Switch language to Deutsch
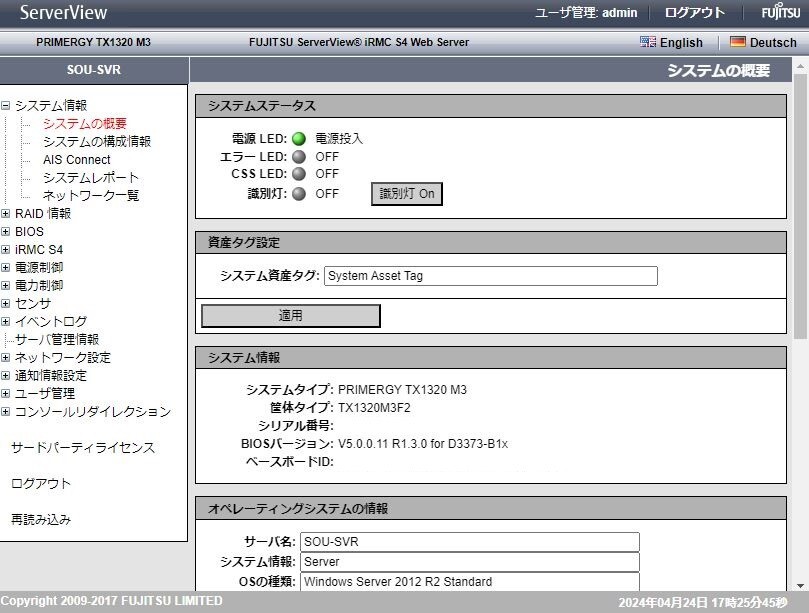Viewport: 809px width, 613px height. pyautogui.click(x=773, y=43)
